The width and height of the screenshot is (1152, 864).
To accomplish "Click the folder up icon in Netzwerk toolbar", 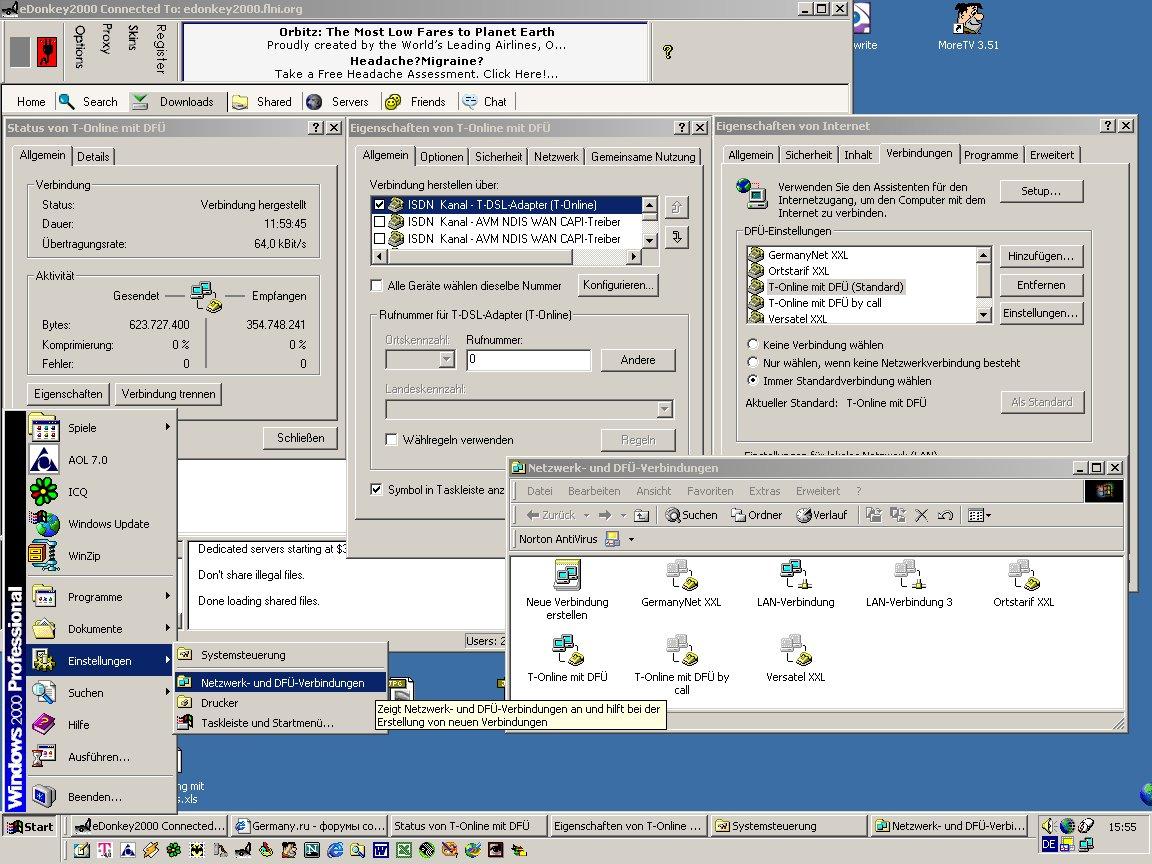I will tap(641, 515).
